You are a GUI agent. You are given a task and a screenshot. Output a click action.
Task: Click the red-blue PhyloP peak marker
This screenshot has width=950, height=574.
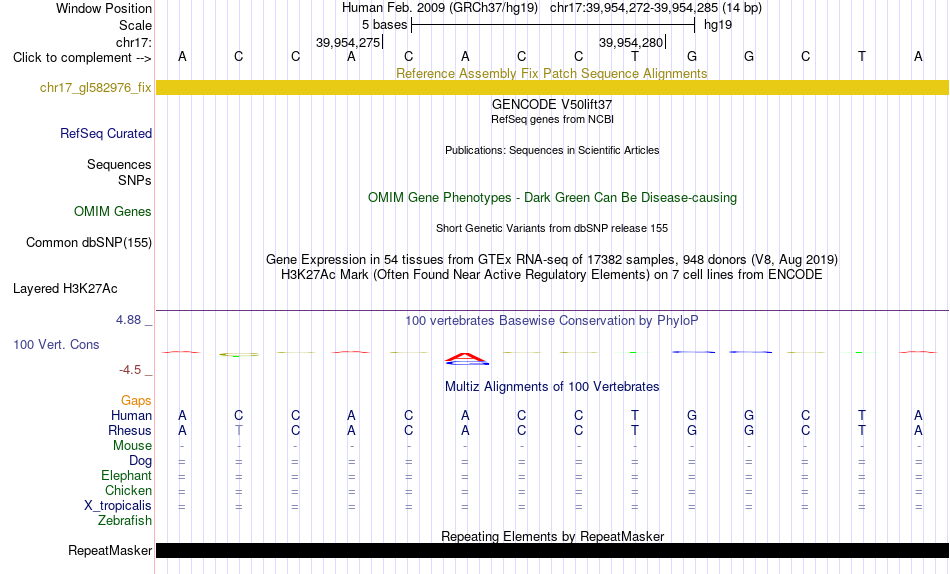(466, 359)
